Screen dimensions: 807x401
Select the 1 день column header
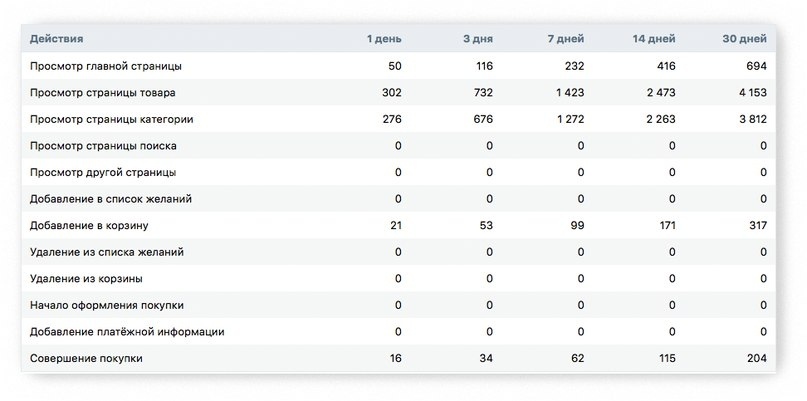point(384,39)
